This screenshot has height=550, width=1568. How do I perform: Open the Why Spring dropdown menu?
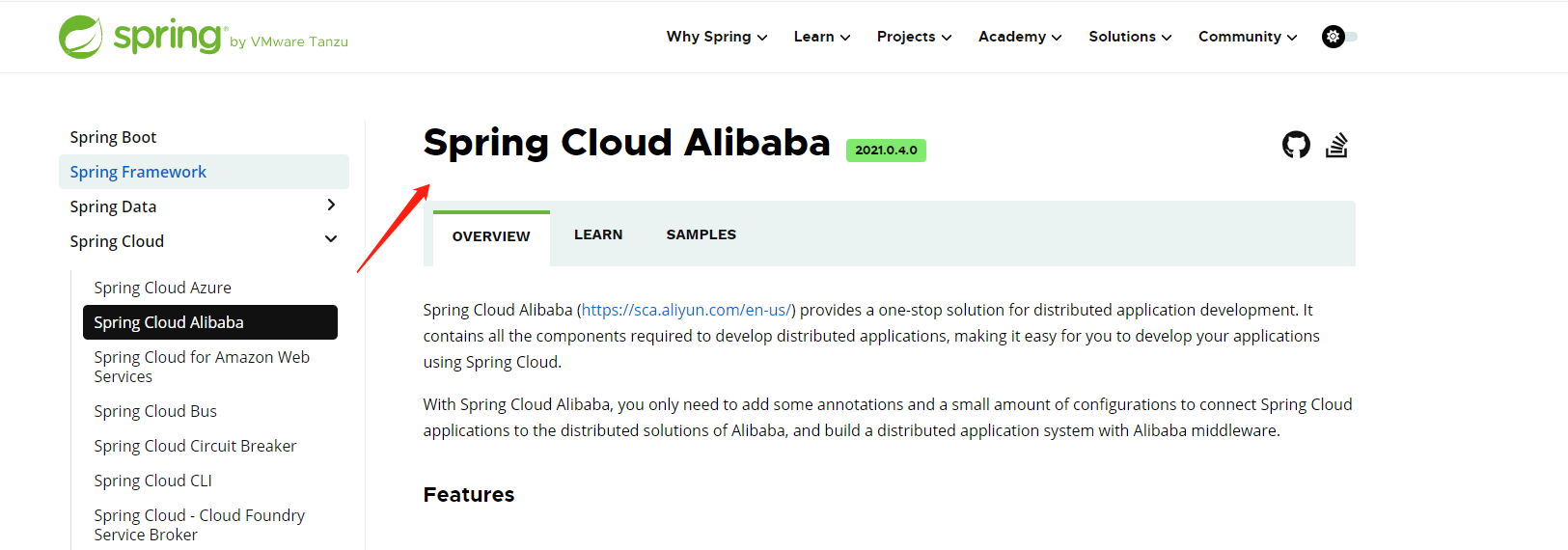tap(717, 37)
